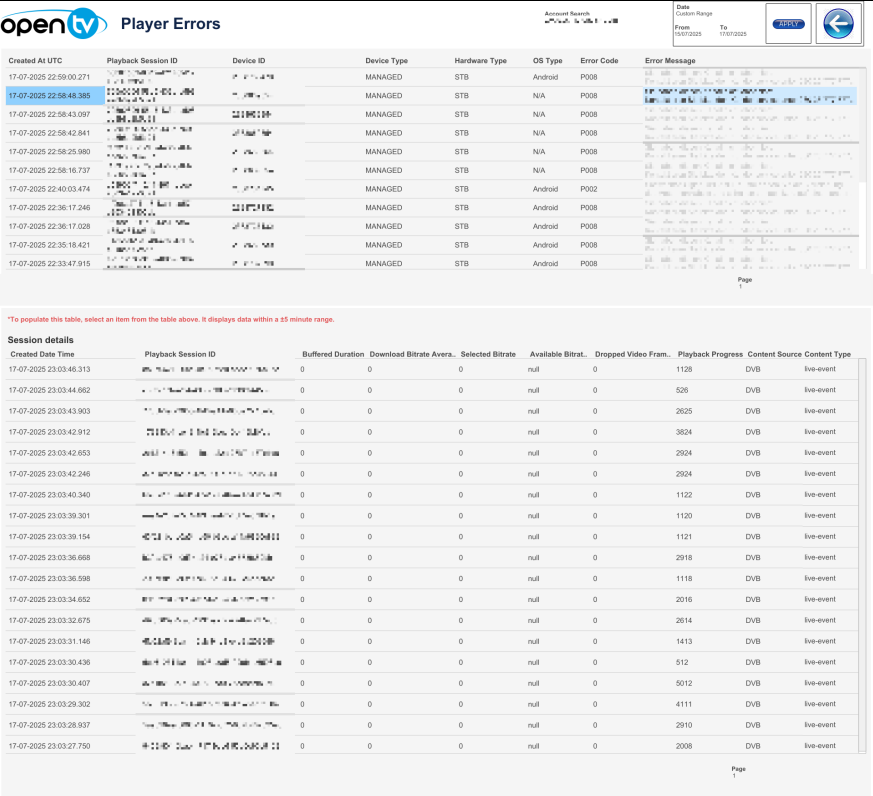Click the Playback Progress column header
This screenshot has height=796, width=873.
pos(710,354)
